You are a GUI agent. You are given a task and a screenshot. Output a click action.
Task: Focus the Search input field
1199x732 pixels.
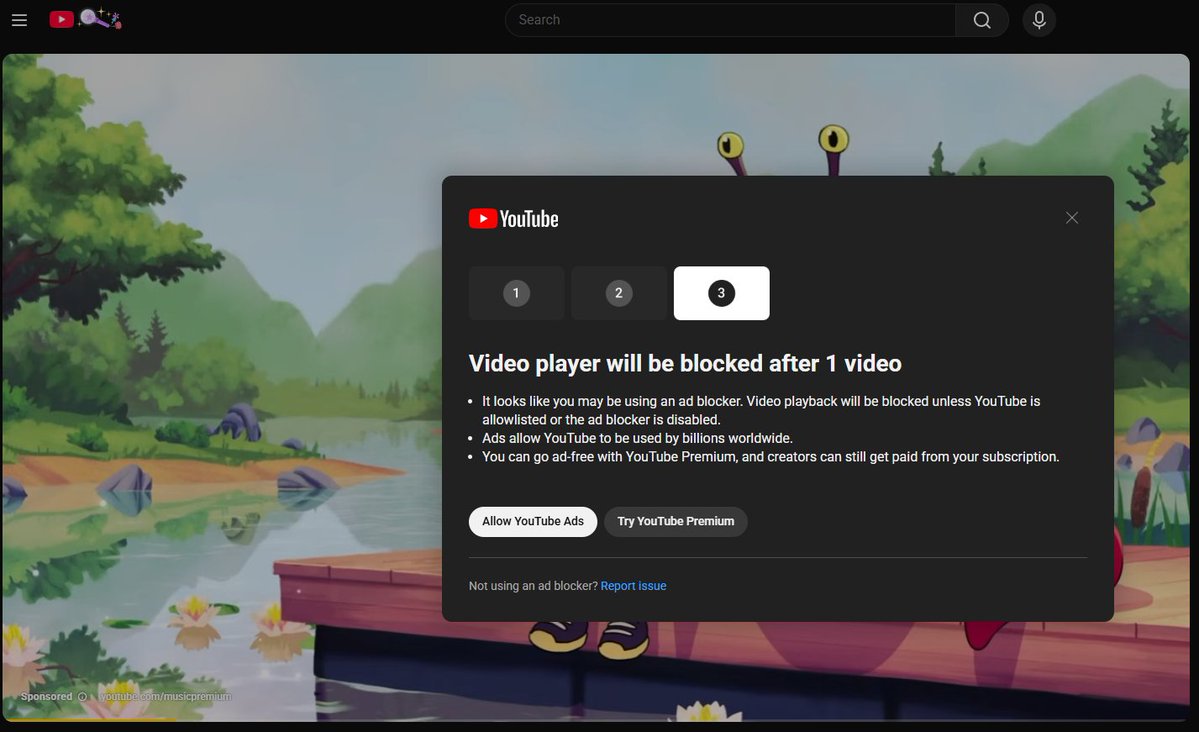point(730,20)
